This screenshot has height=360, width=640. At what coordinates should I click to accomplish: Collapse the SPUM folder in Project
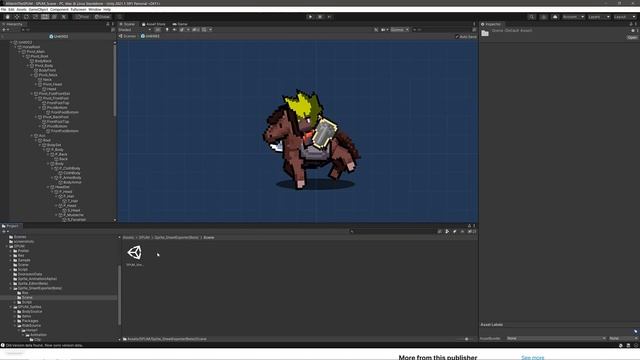pos(7,246)
